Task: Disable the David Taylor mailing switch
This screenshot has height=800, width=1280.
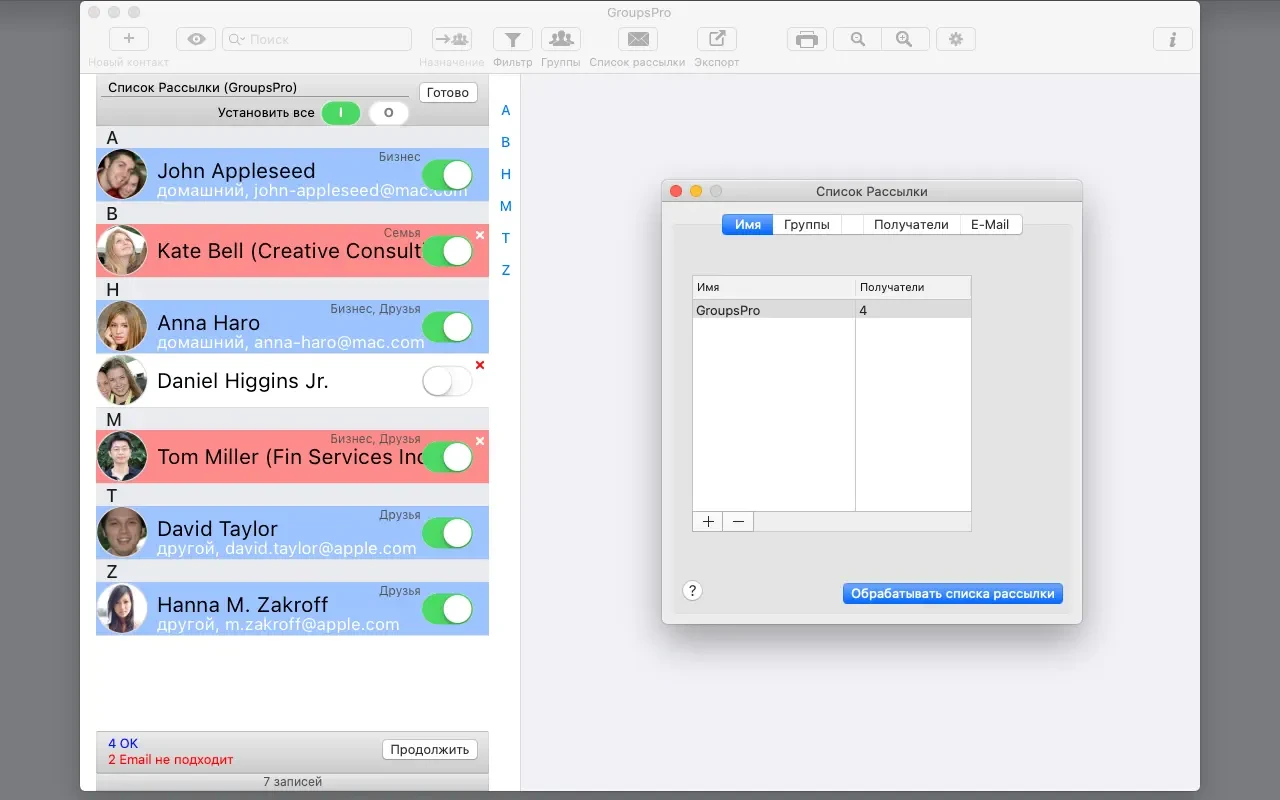Action: click(x=447, y=533)
